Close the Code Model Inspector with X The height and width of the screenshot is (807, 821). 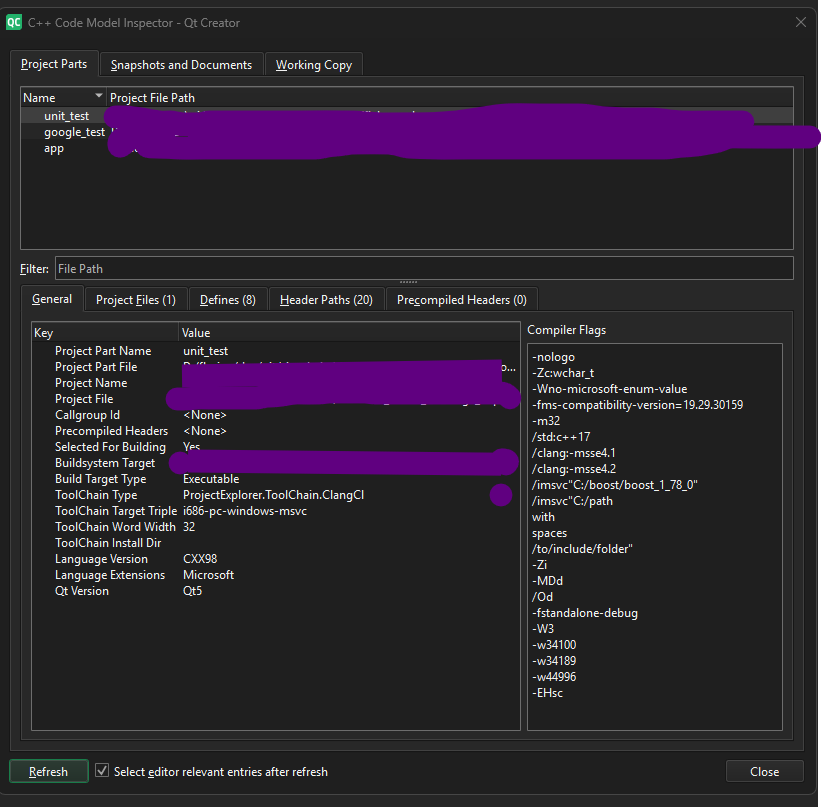point(801,22)
